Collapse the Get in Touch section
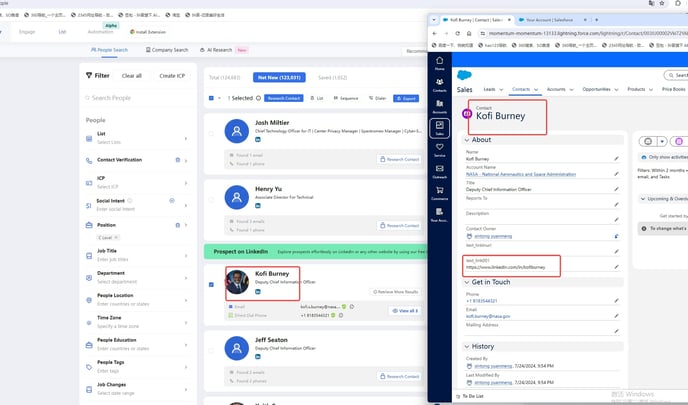 coord(467,282)
